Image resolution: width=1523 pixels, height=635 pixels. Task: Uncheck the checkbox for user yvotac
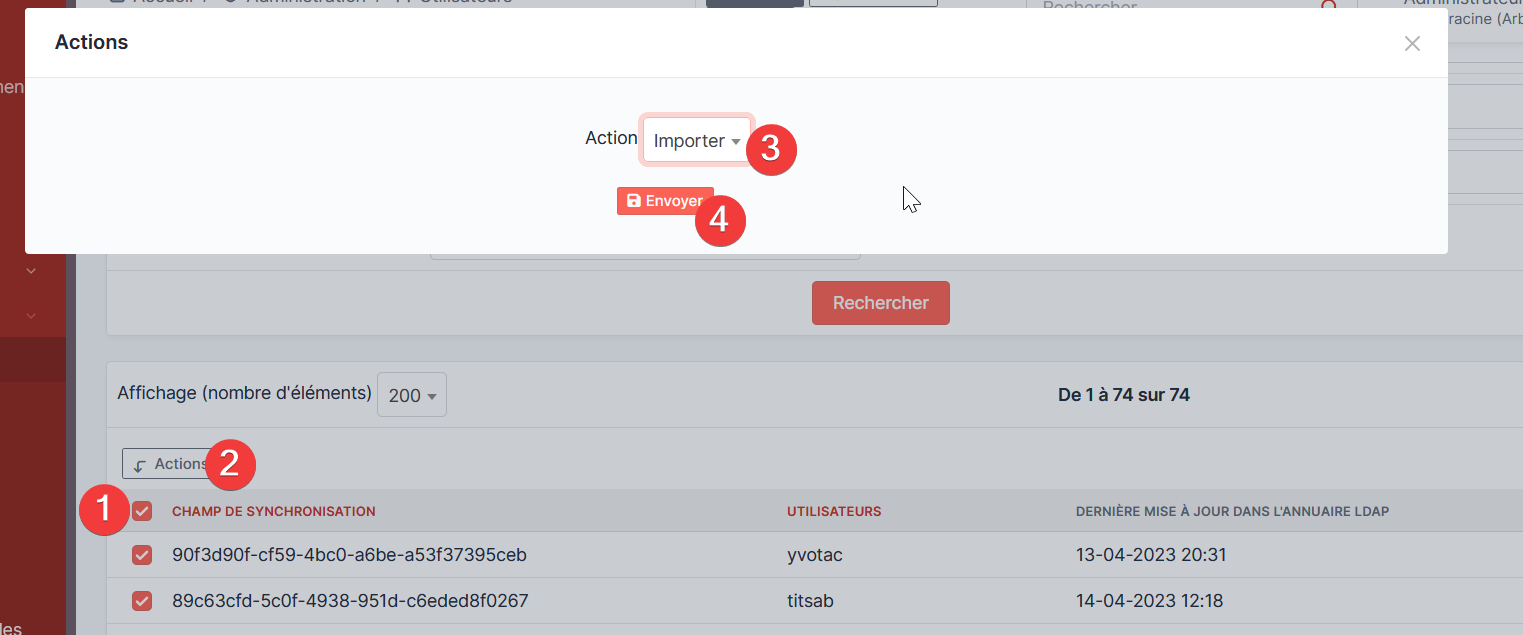[142, 555]
